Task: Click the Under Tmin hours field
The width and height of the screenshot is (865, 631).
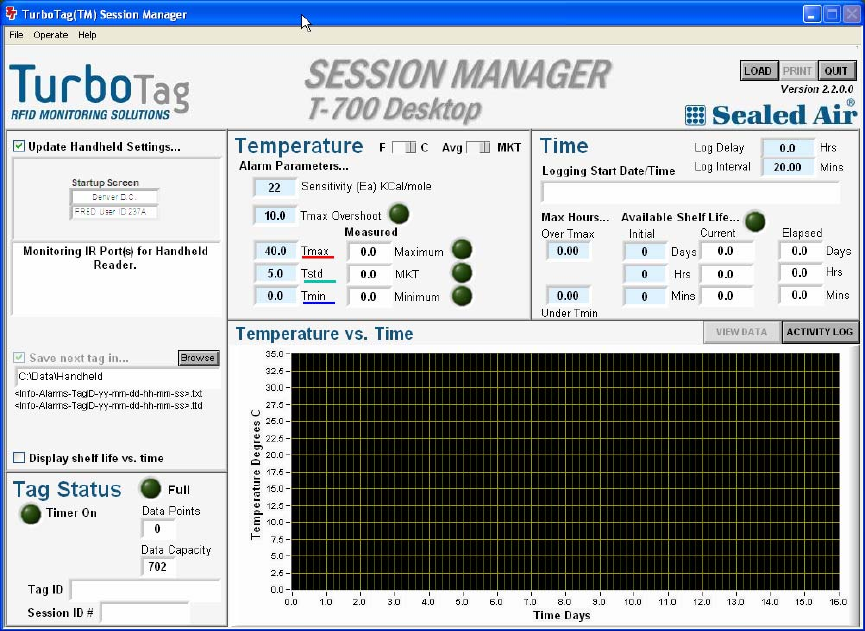Action: (x=568, y=296)
